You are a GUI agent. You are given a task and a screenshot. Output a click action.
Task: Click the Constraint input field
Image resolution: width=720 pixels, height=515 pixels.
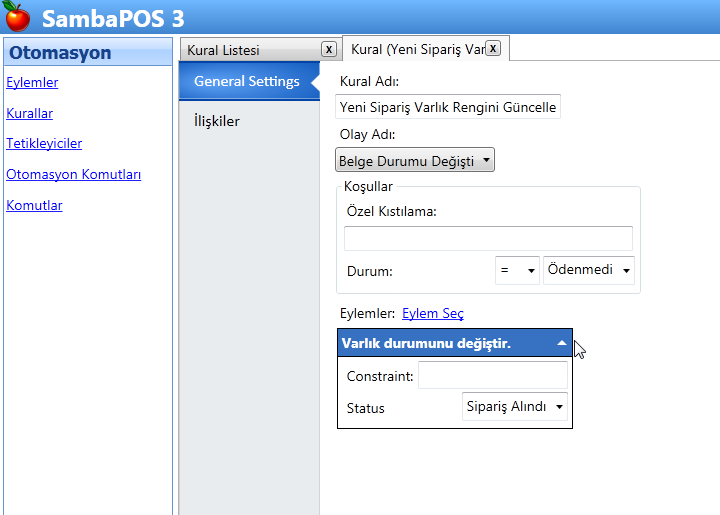click(492, 375)
